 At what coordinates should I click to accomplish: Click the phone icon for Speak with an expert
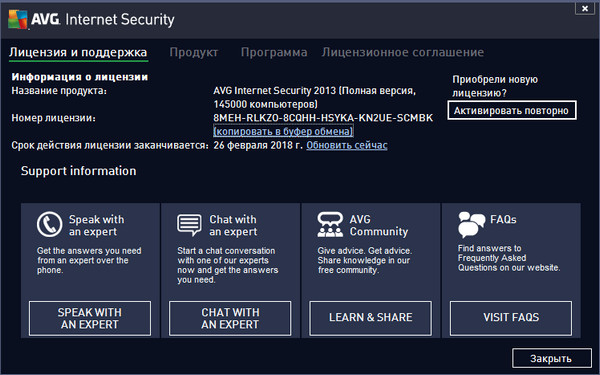49,225
